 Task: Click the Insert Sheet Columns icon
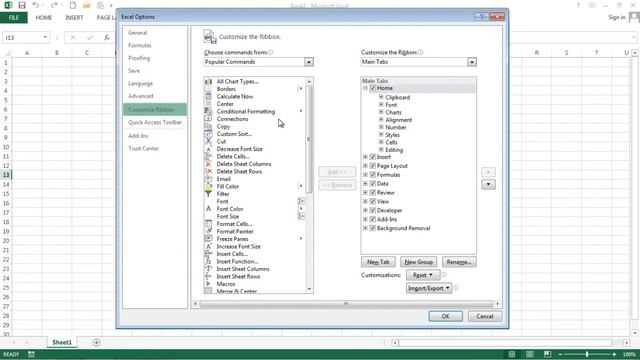click(x=208, y=269)
